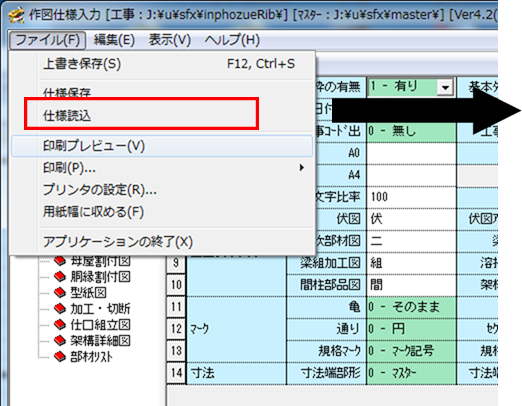Open the 0 - そのまま combo cell

(x=411, y=307)
